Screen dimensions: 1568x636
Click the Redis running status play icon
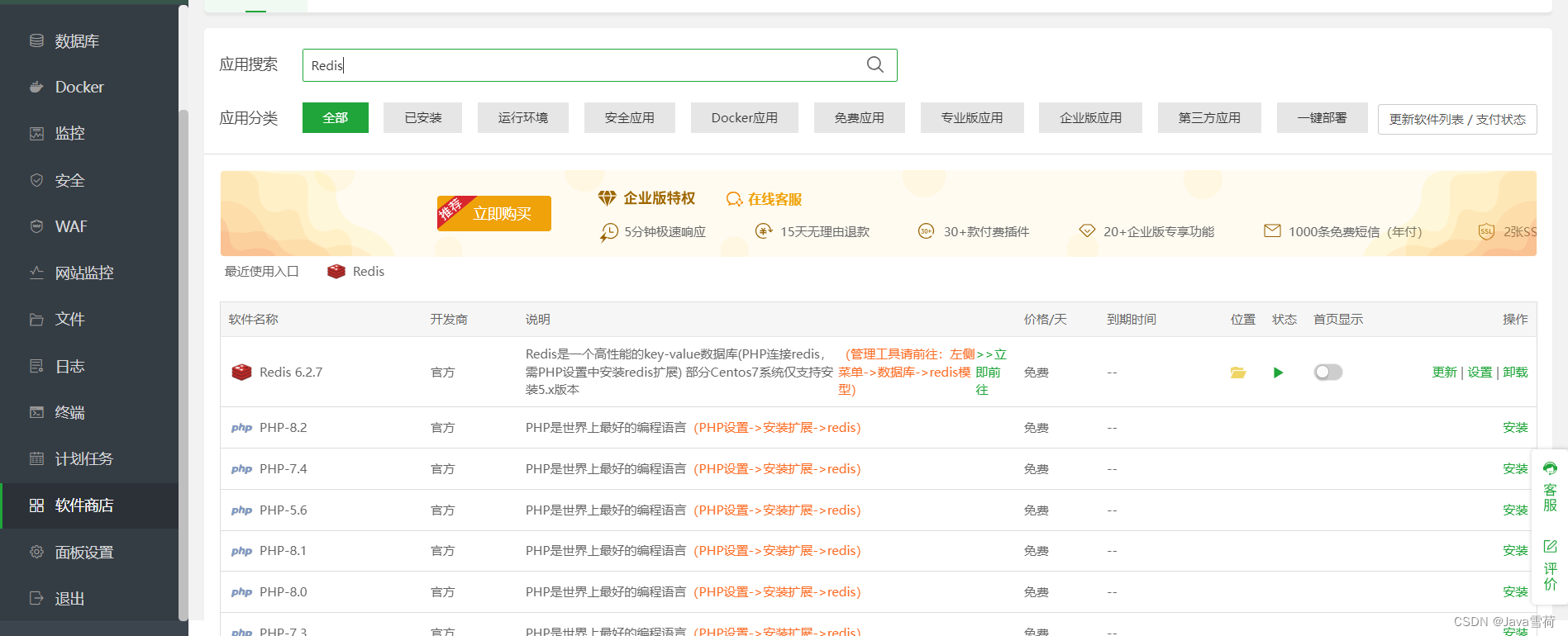pyautogui.click(x=1278, y=373)
